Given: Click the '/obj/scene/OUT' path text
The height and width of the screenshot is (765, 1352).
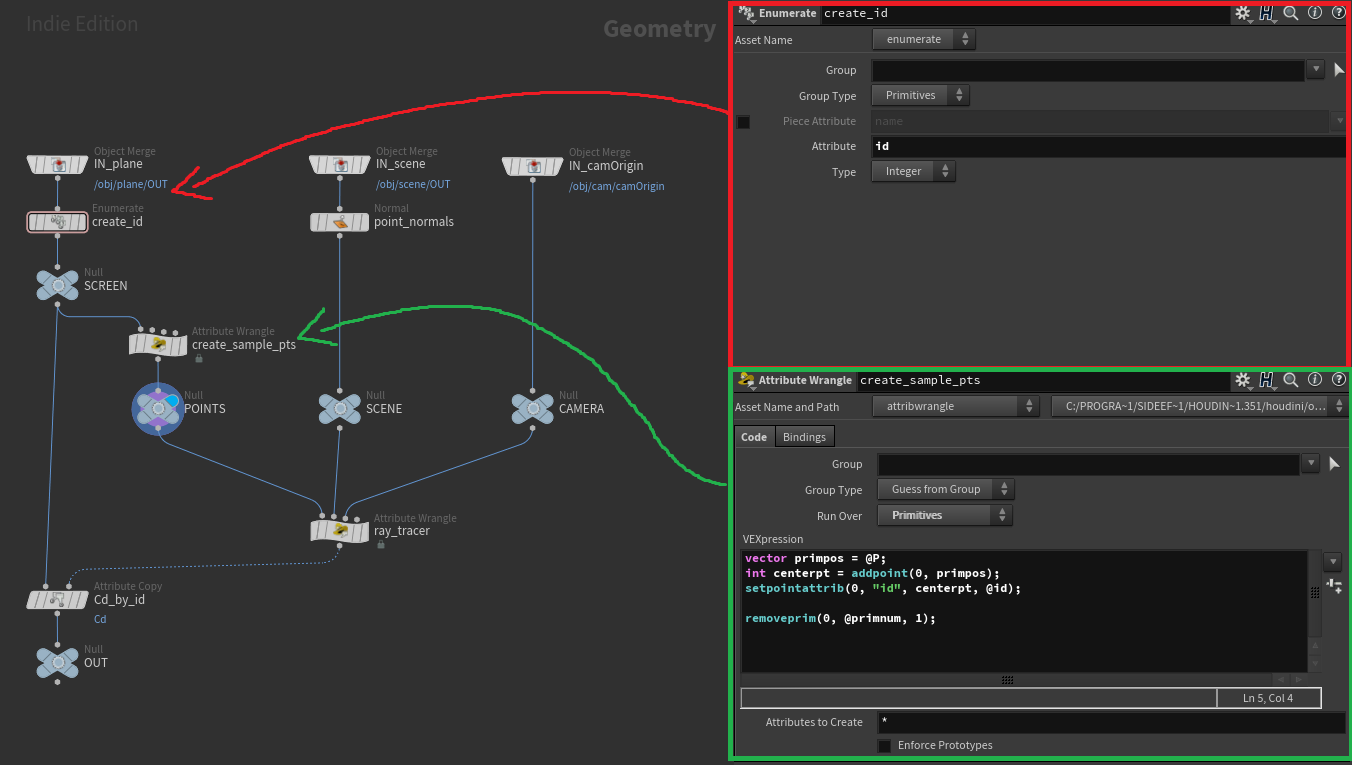Looking at the screenshot, I should coord(413,185).
